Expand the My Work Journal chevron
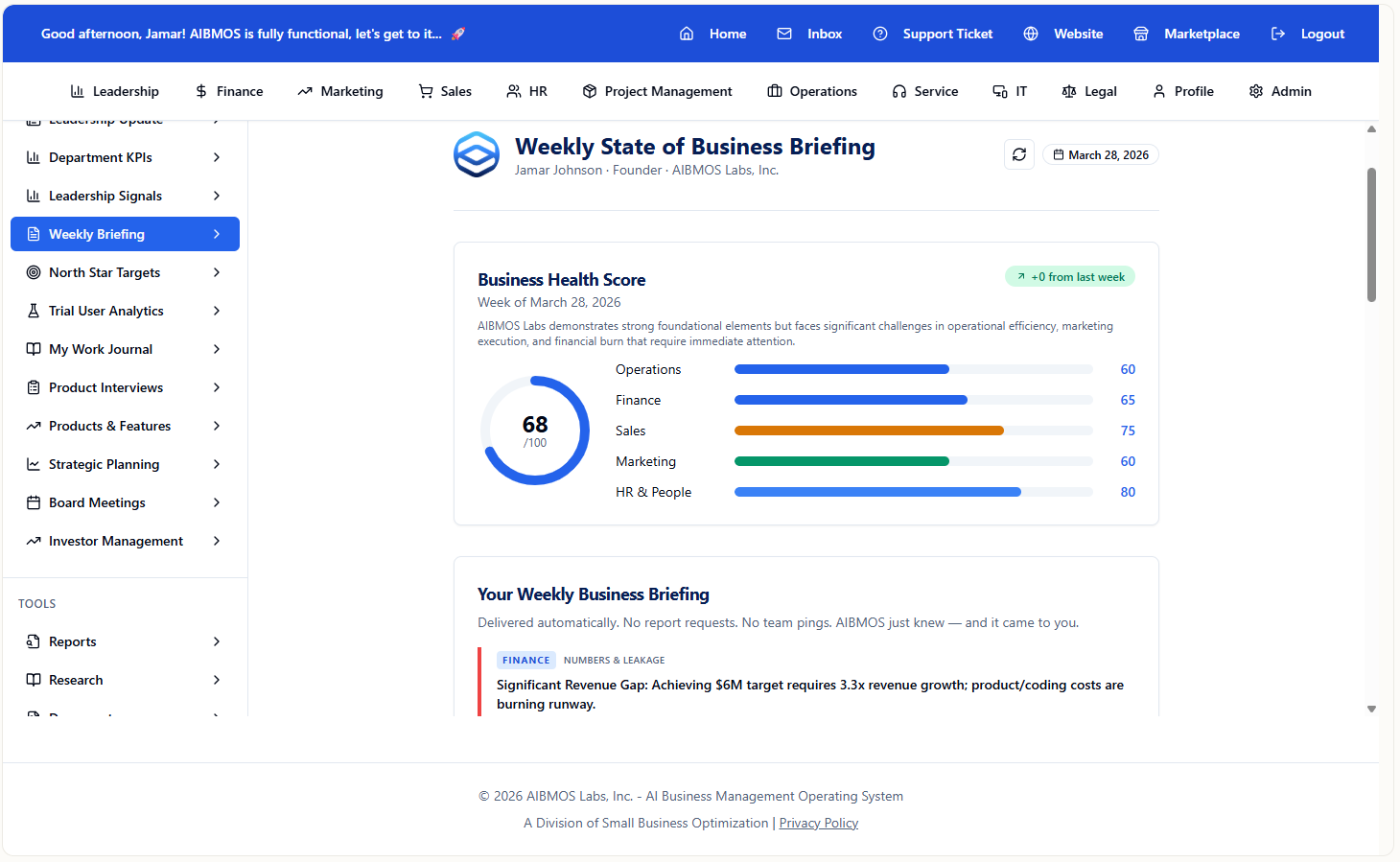The height and width of the screenshot is (862, 1400). click(x=217, y=349)
